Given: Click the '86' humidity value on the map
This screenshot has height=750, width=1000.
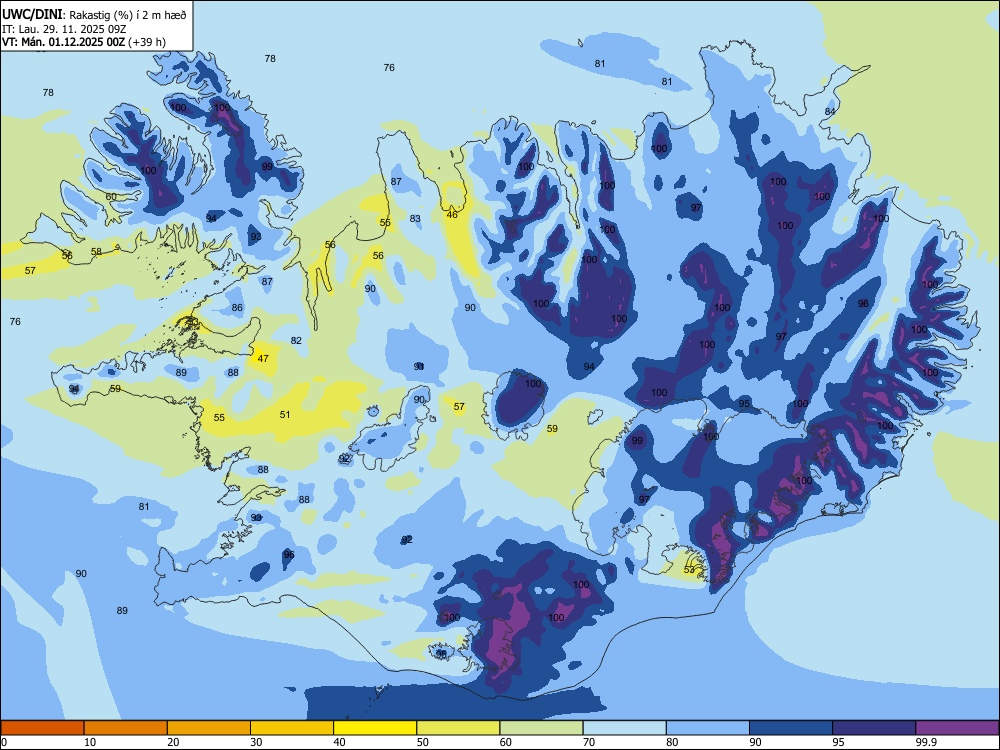Looking at the screenshot, I should pyautogui.click(x=237, y=307).
